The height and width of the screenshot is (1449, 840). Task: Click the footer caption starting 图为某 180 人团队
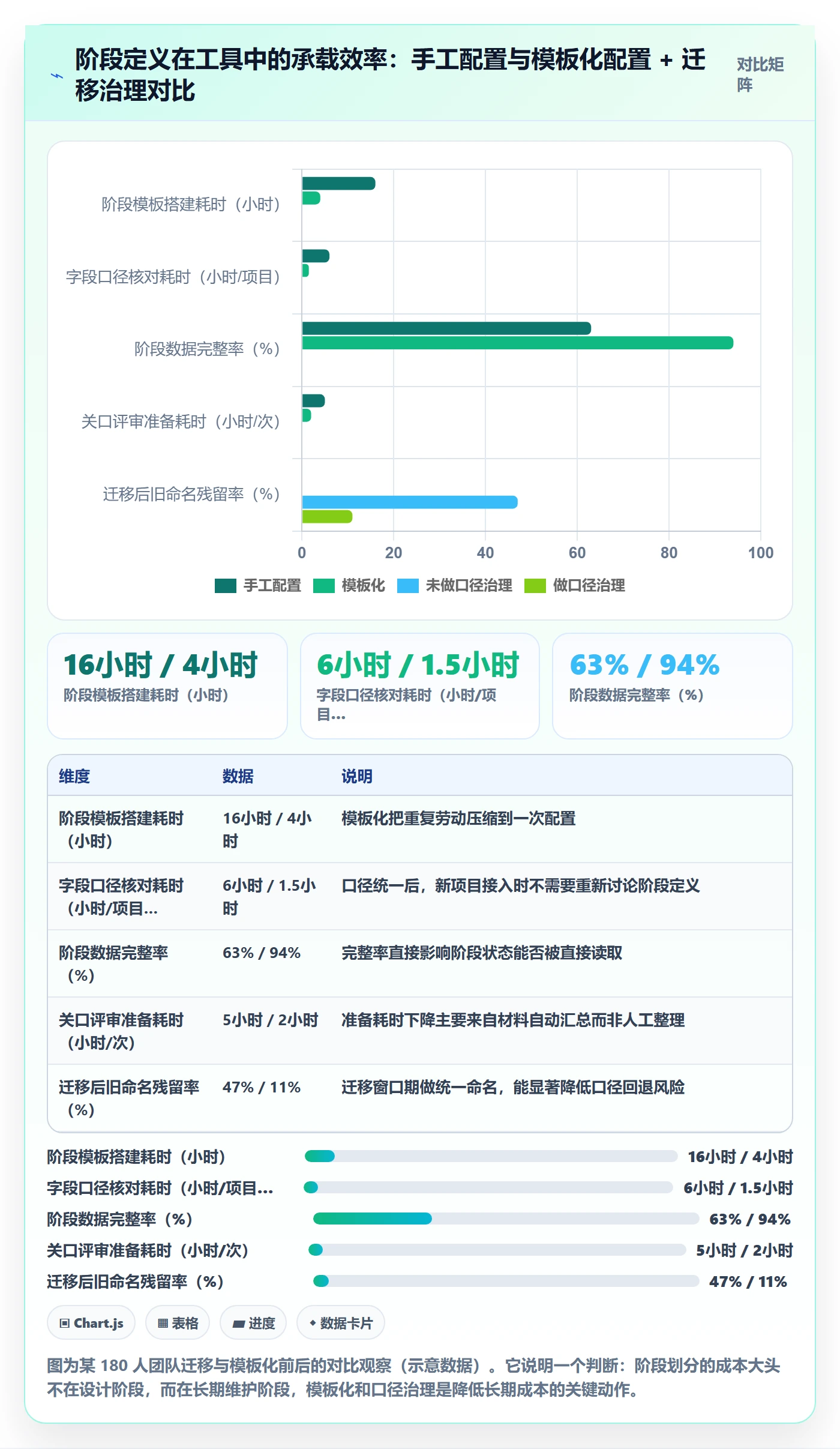point(413,1378)
